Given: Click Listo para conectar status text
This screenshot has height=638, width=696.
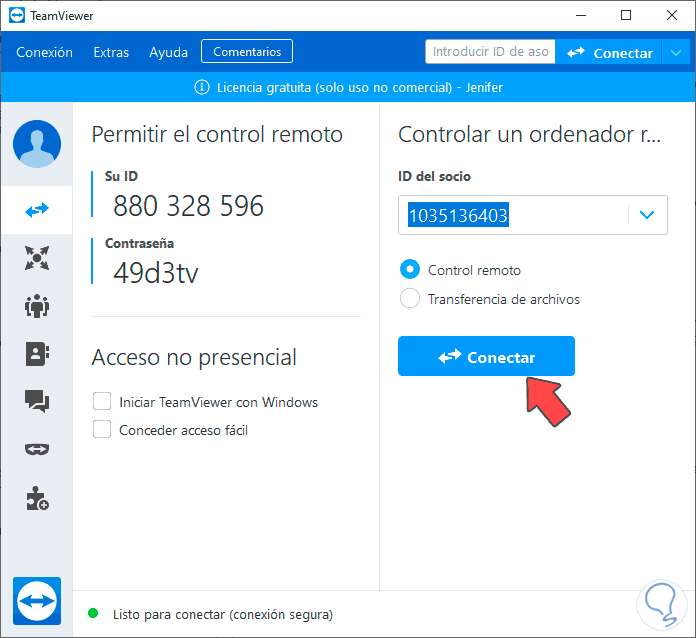Looking at the screenshot, I should click(223, 614).
